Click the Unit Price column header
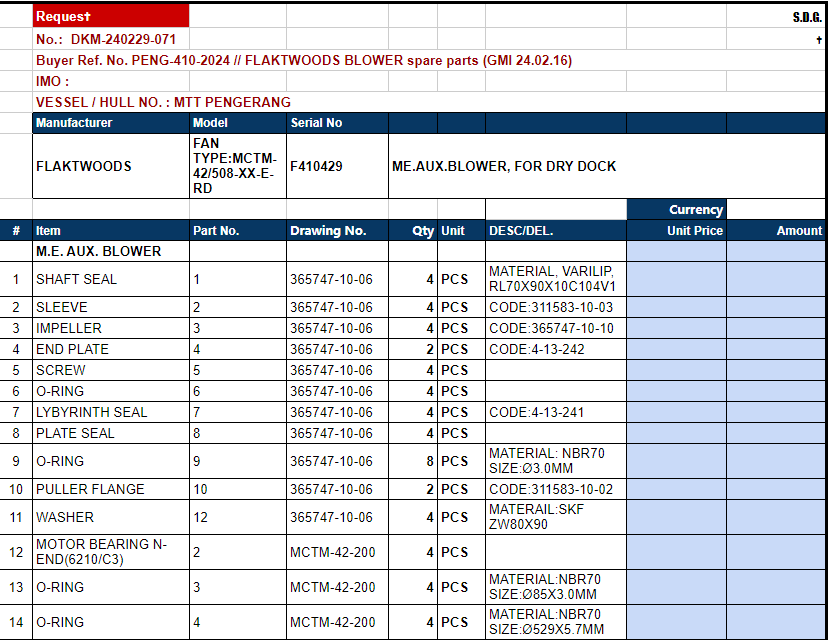 pyautogui.click(x=676, y=231)
